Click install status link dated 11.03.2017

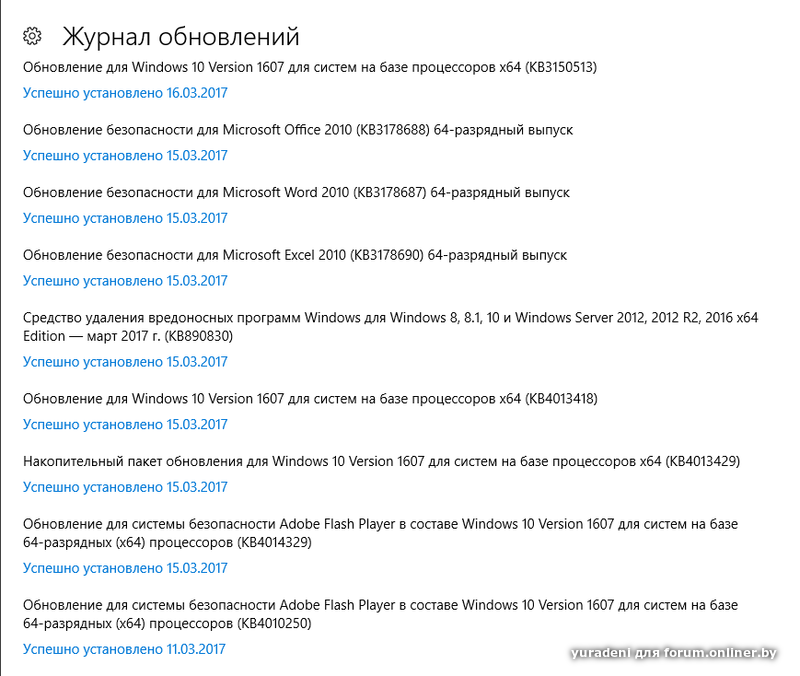click(125, 649)
